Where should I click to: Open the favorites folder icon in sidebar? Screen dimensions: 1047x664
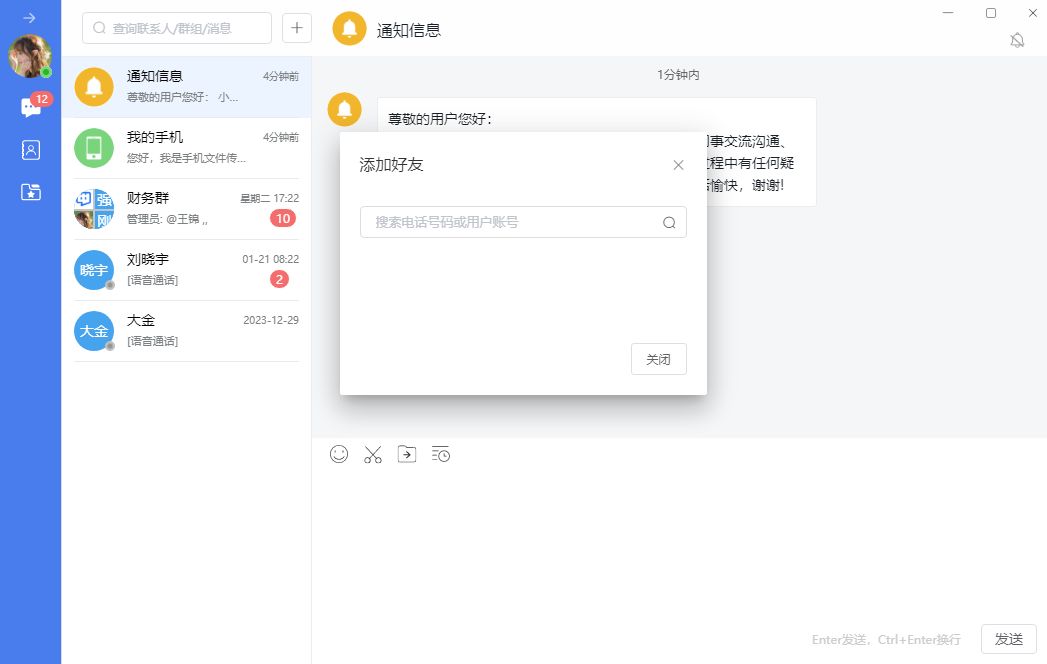pos(31,192)
